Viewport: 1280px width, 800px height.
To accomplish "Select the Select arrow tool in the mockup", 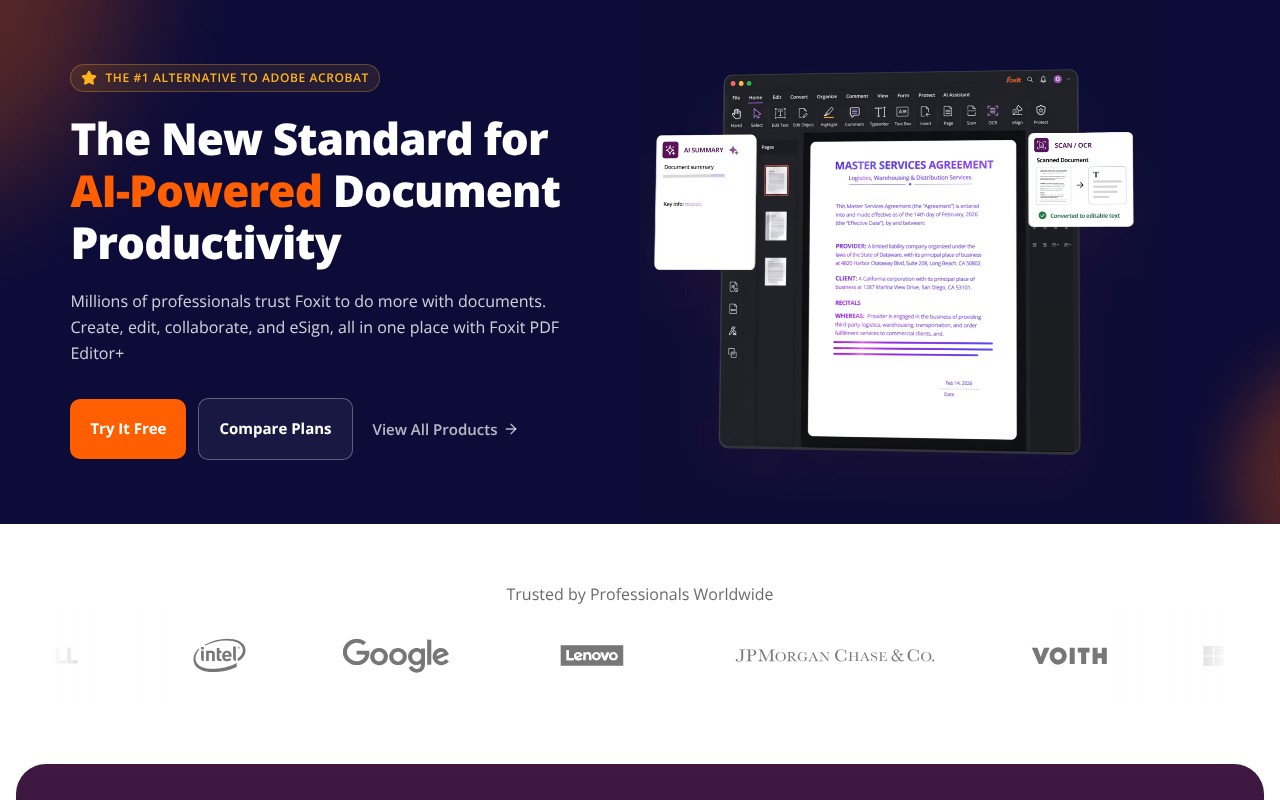I will tap(757, 112).
